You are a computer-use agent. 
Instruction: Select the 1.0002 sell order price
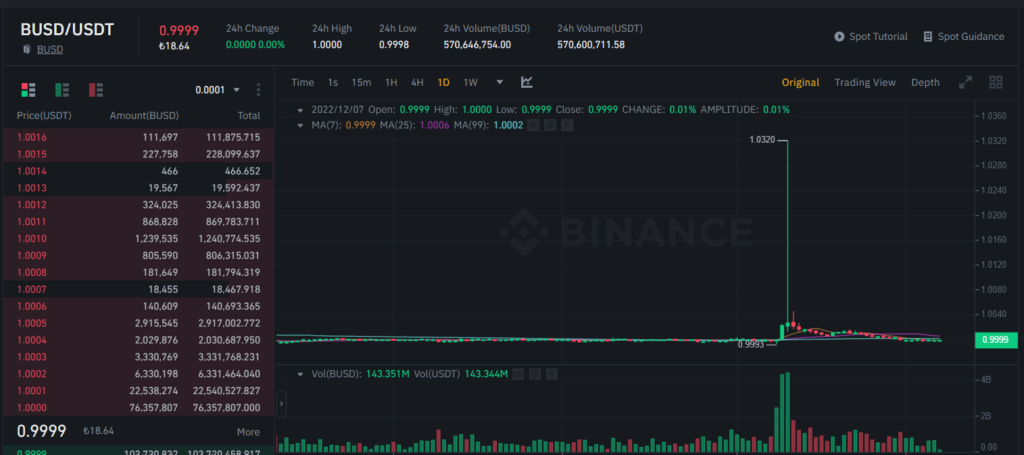(x=33, y=374)
